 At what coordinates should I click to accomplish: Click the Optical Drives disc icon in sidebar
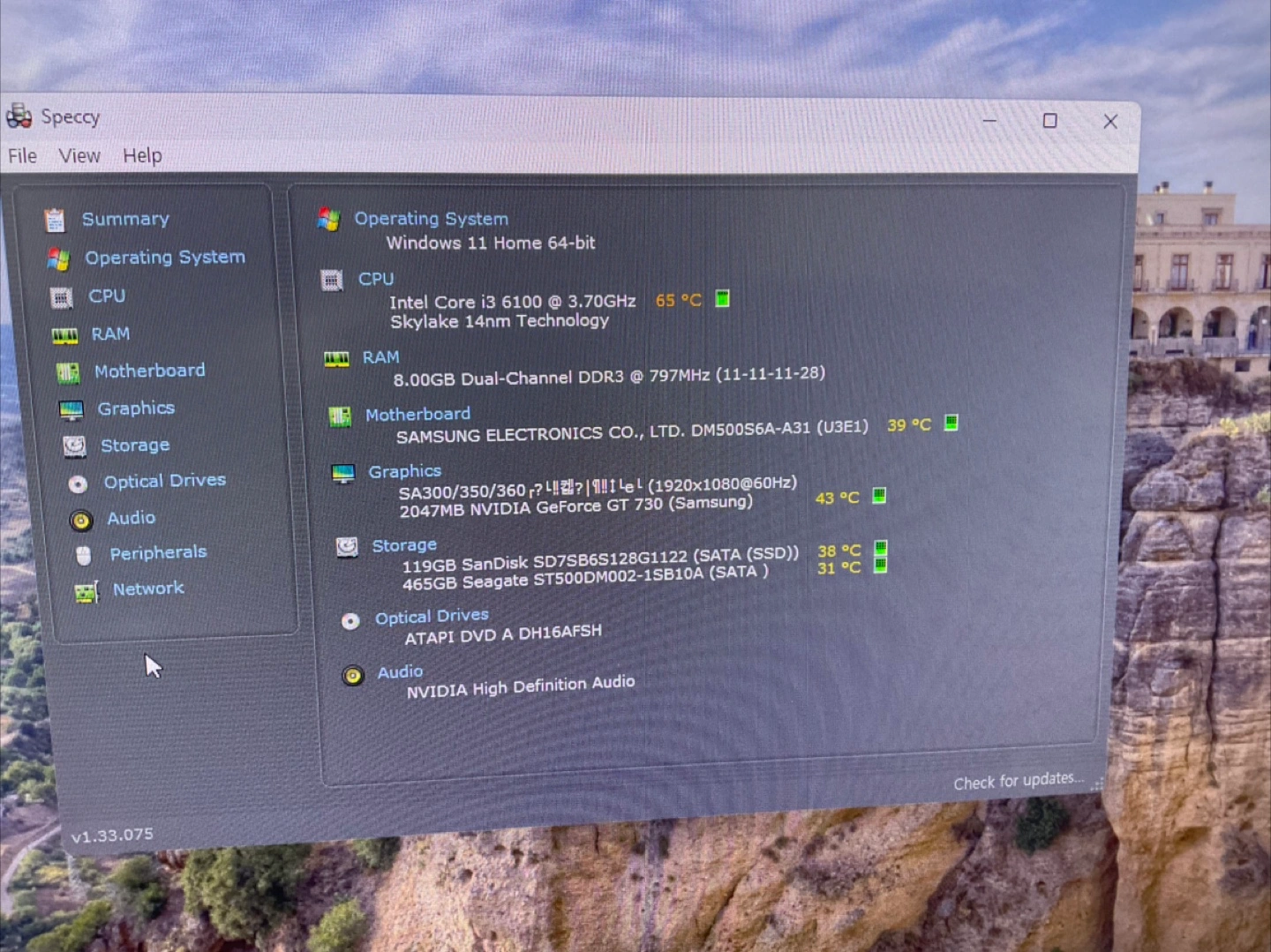tap(78, 483)
